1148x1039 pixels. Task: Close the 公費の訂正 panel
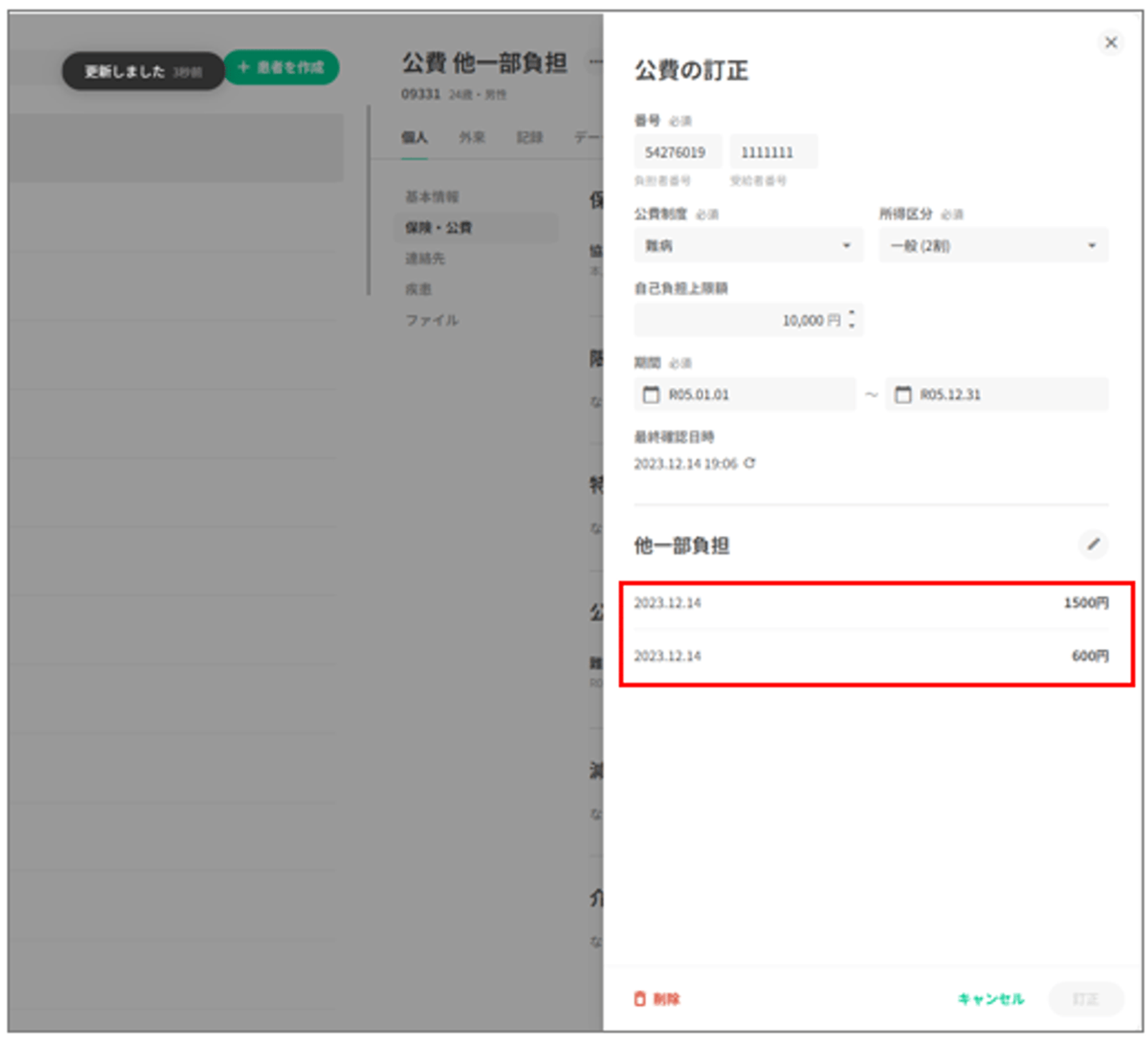[1110, 42]
